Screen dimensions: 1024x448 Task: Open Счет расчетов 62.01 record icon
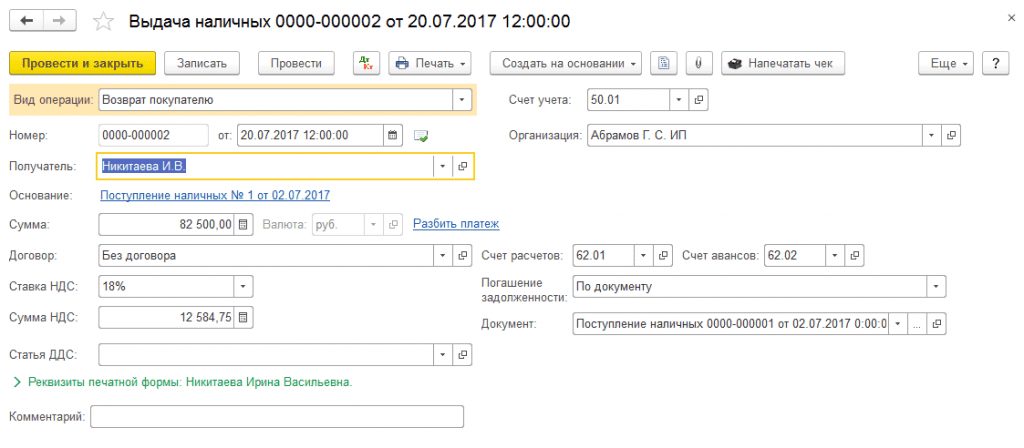pyautogui.click(x=663, y=255)
